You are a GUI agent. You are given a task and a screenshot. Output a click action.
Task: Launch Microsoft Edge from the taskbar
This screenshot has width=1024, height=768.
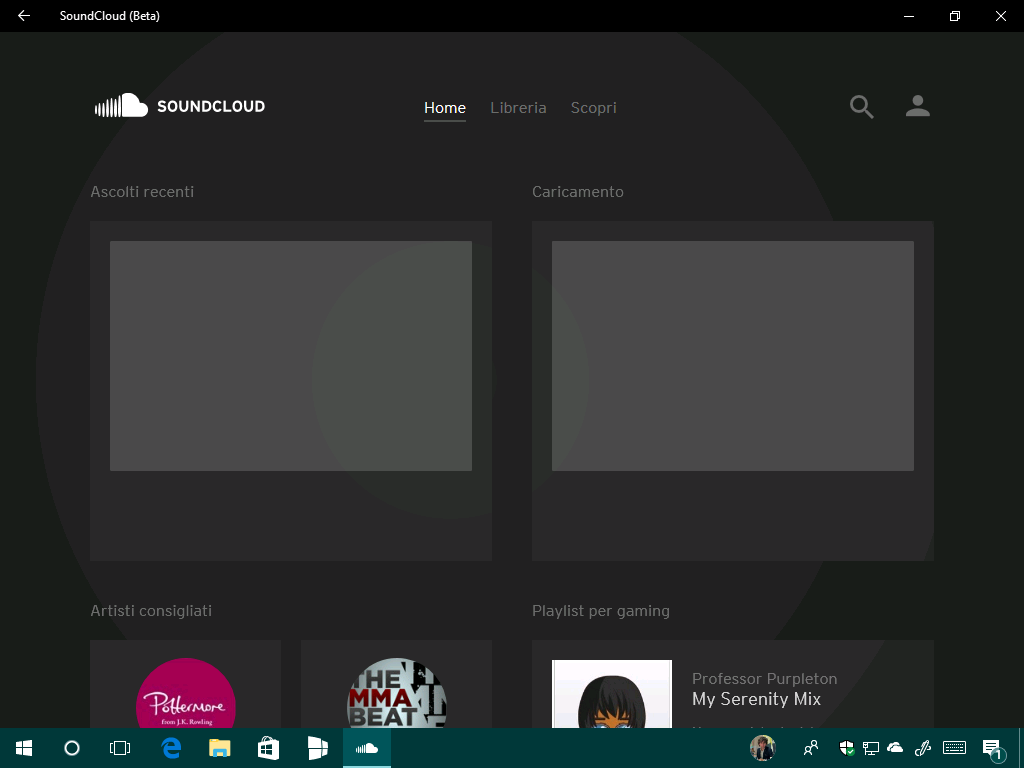[x=171, y=748]
